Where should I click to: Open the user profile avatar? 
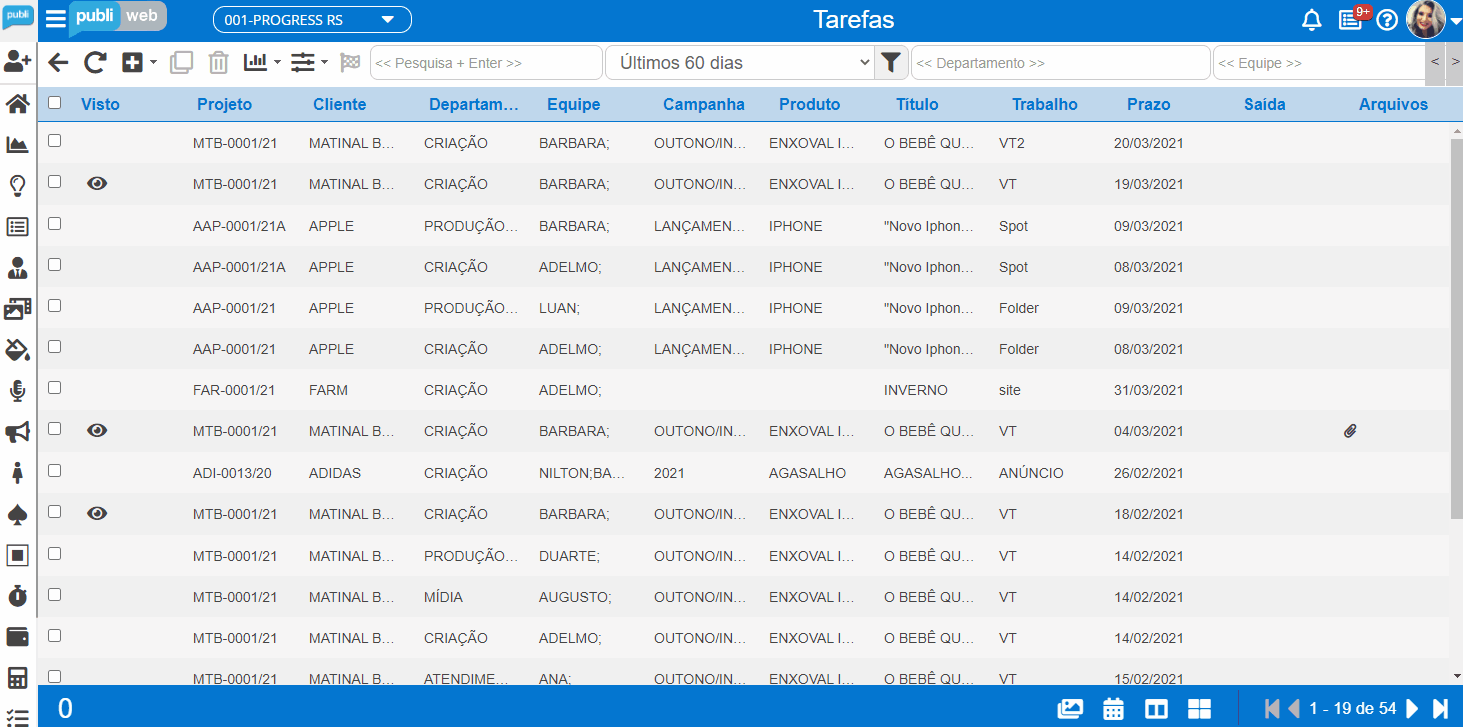click(1426, 19)
